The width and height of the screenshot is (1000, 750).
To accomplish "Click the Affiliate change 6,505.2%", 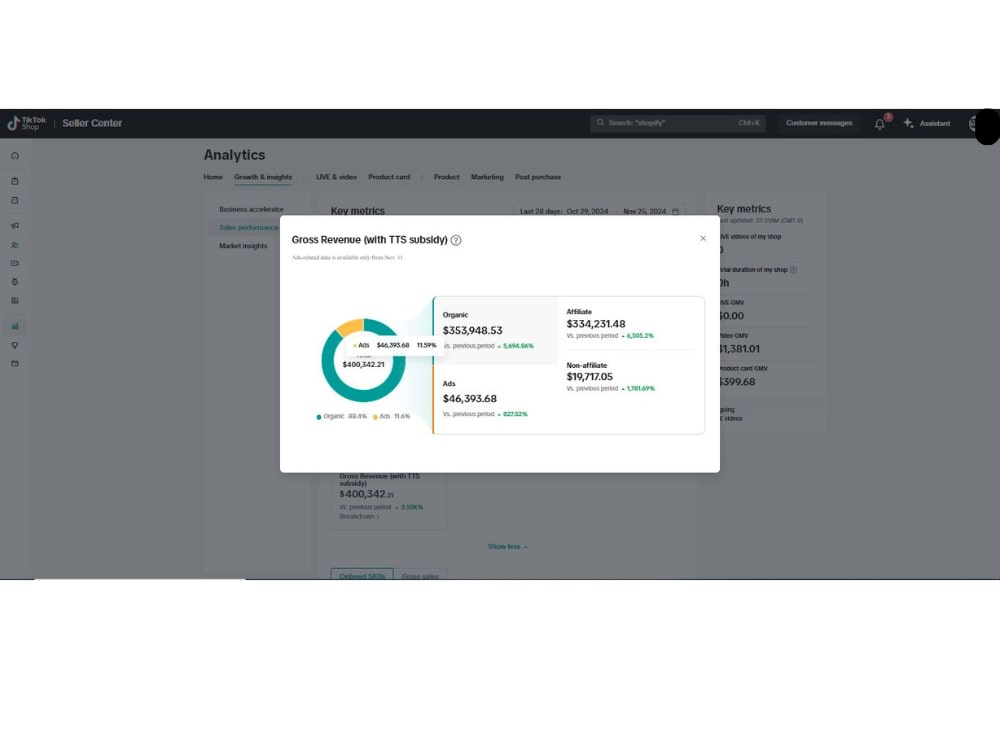I will tap(640, 336).
